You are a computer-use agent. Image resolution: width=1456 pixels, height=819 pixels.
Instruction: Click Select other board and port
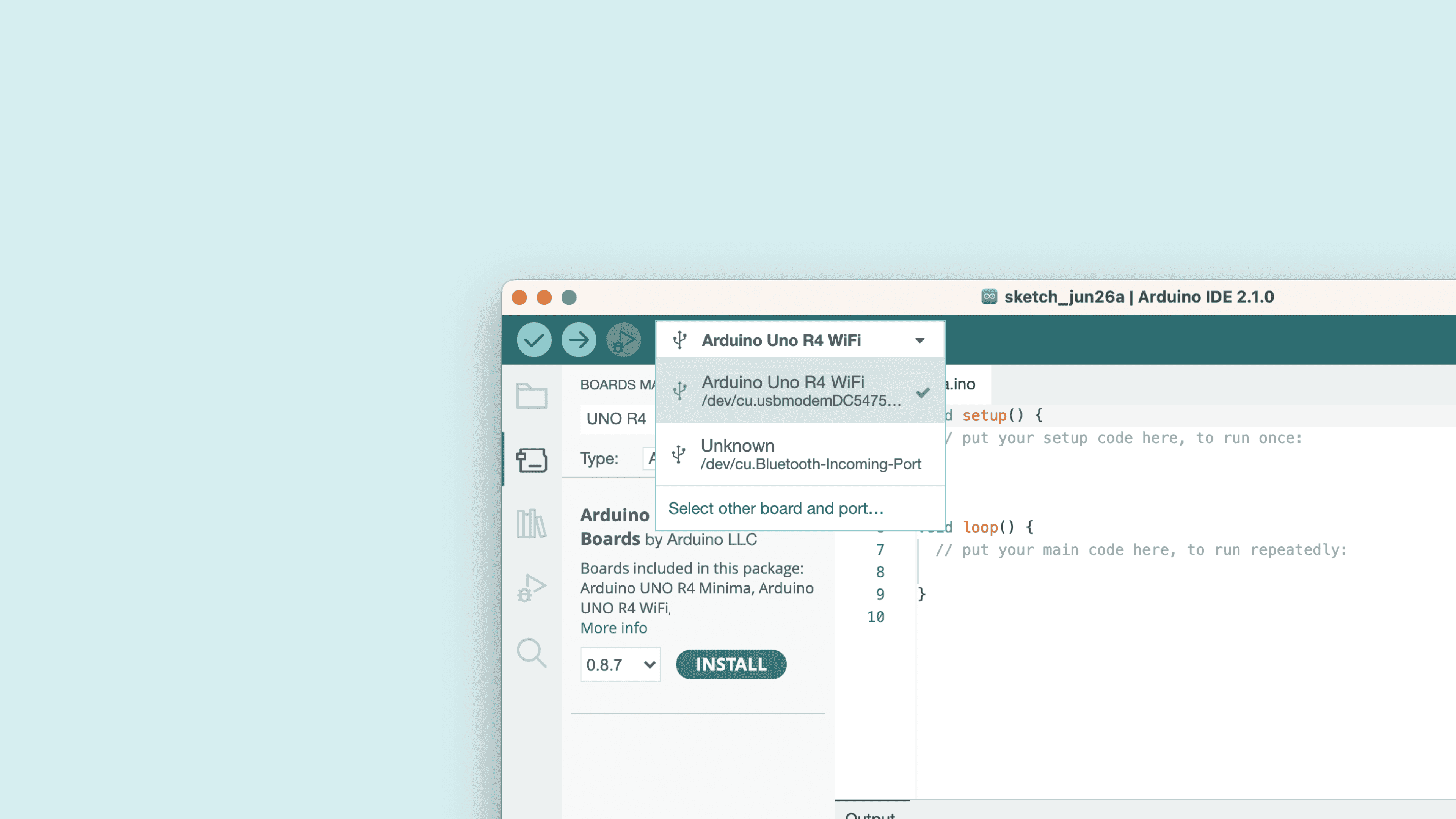click(x=775, y=508)
